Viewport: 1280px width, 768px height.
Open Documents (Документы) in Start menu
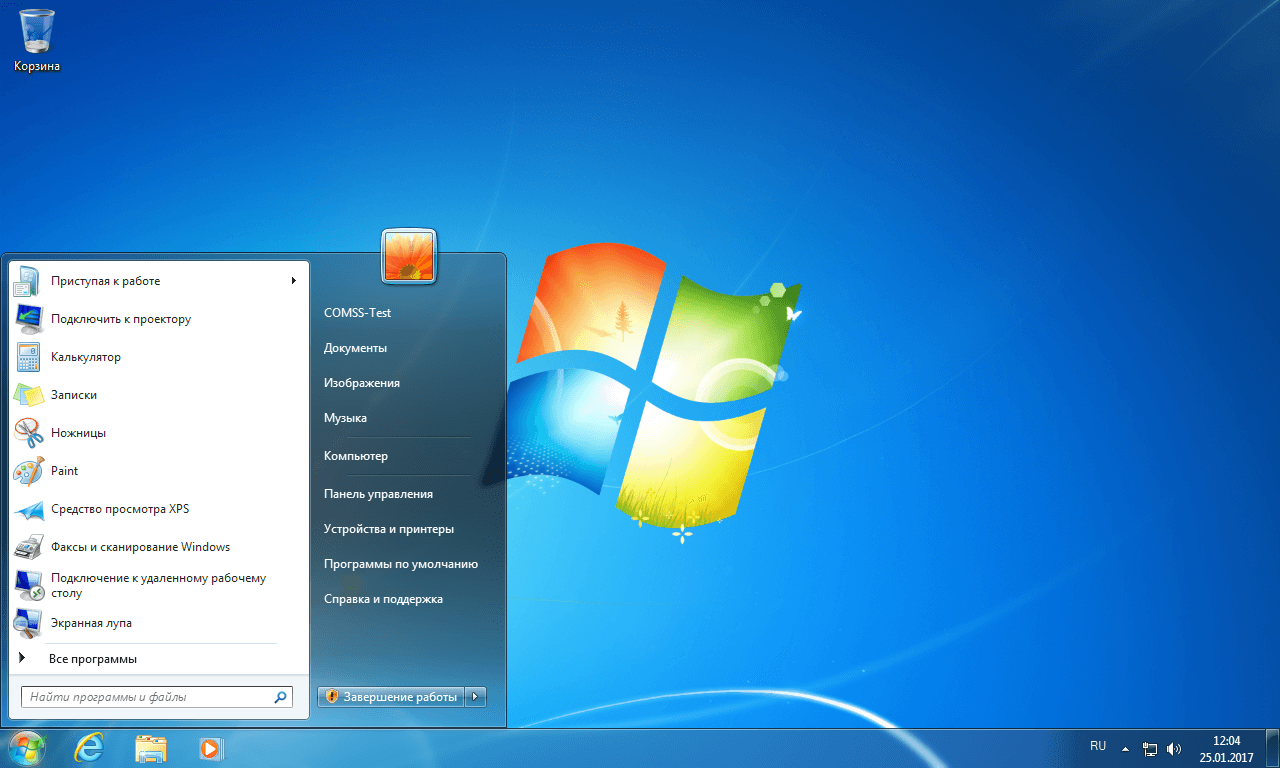click(355, 348)
